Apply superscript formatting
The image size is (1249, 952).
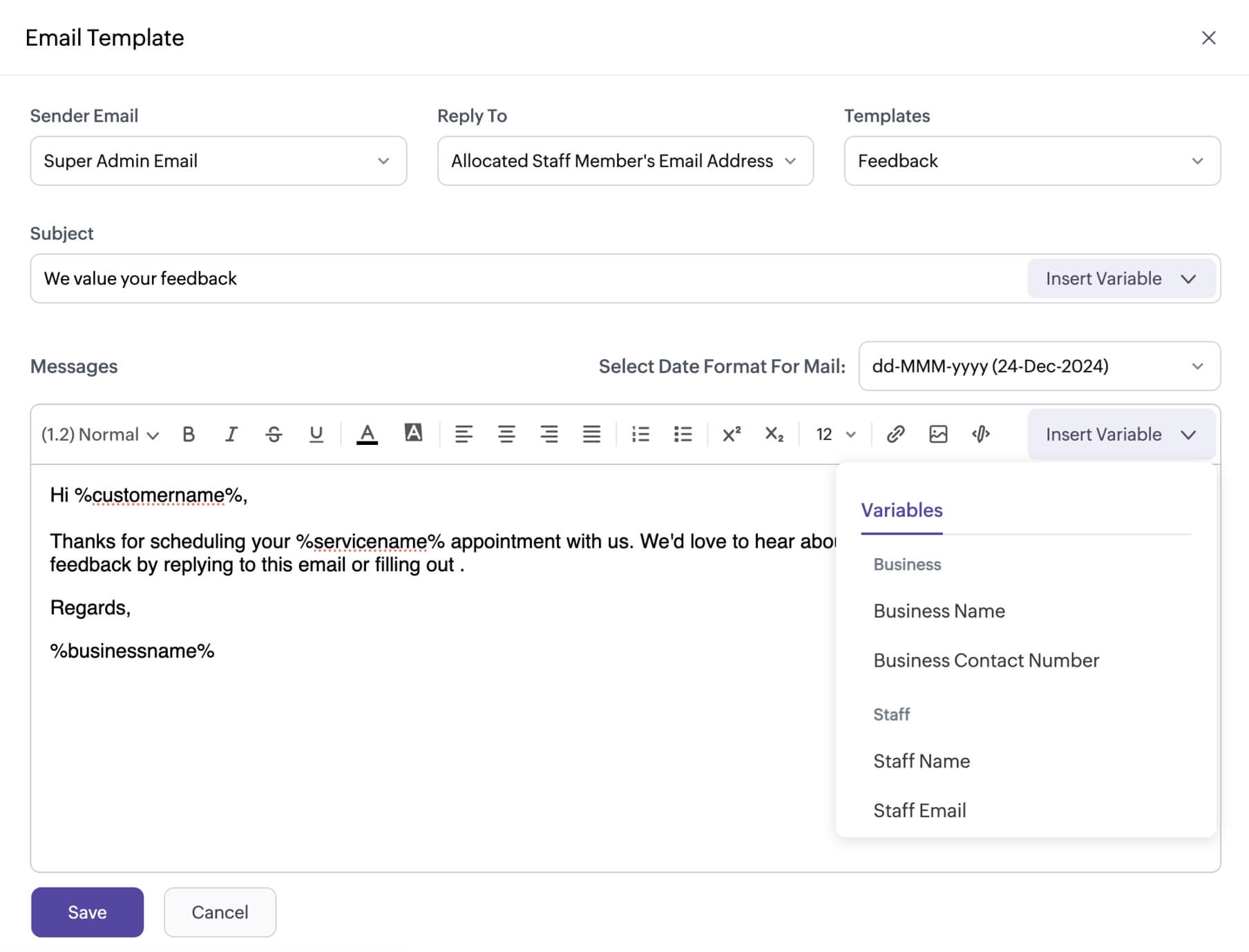tap(731, 435)
